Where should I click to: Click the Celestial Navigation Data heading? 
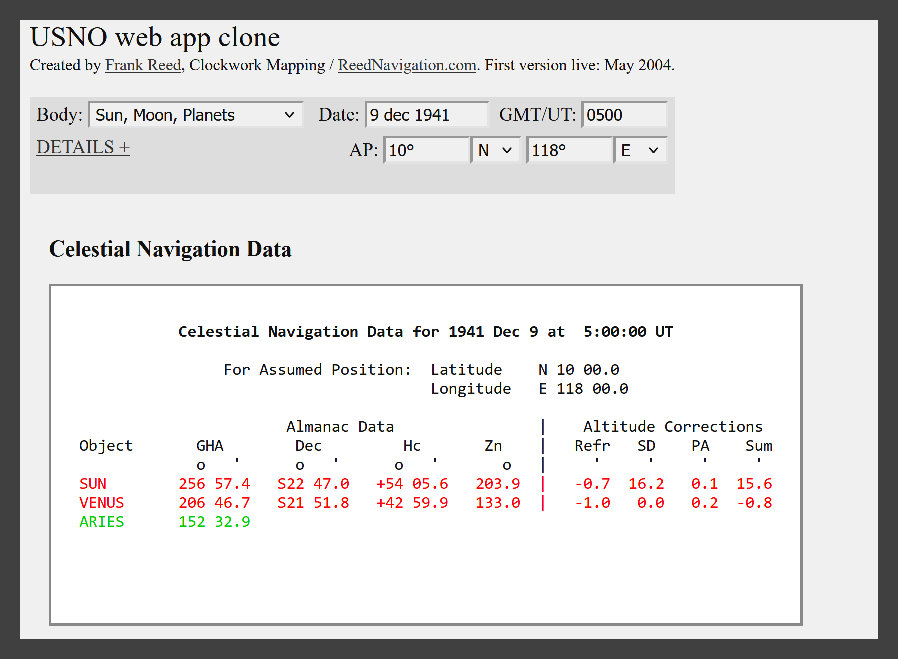170,249
